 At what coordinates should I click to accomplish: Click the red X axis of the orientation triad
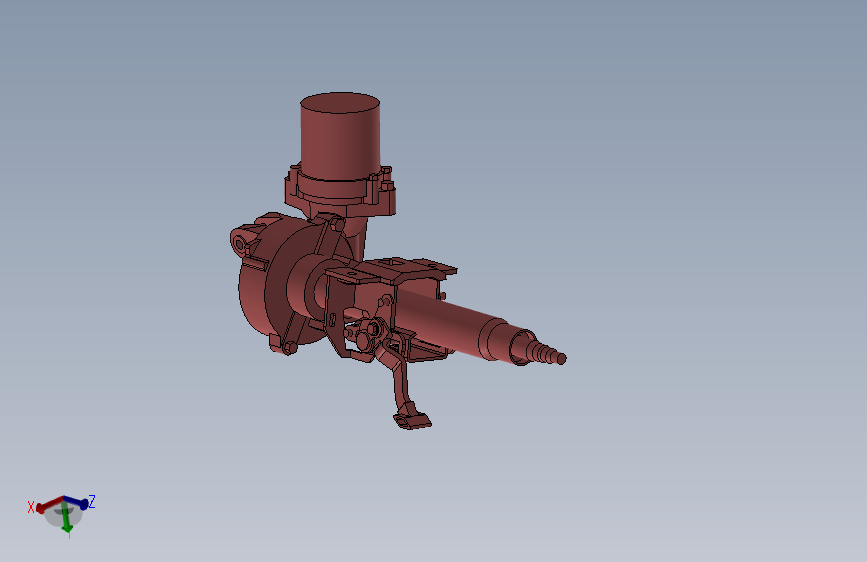pos(49,504)
